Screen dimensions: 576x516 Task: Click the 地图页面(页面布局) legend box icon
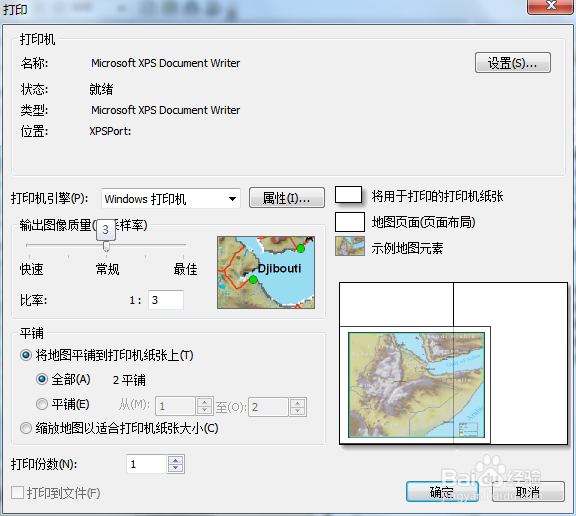(350, 222)
